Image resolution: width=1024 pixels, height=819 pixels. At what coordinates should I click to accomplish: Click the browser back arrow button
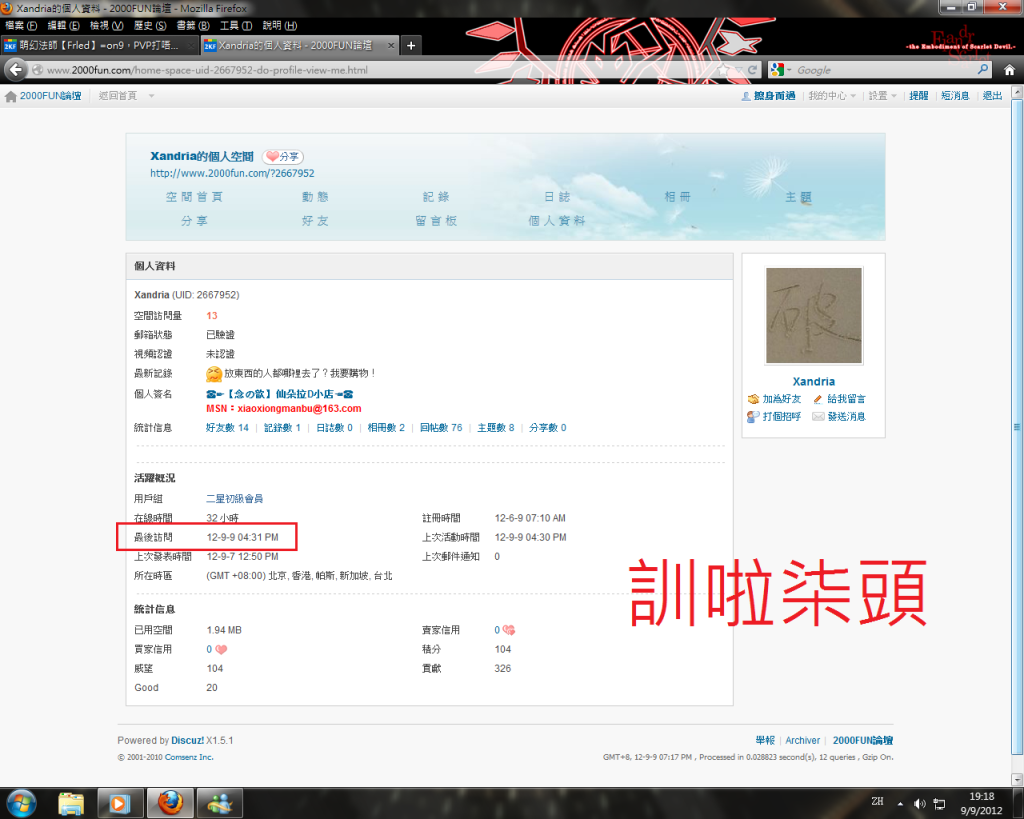coord(16,70)
